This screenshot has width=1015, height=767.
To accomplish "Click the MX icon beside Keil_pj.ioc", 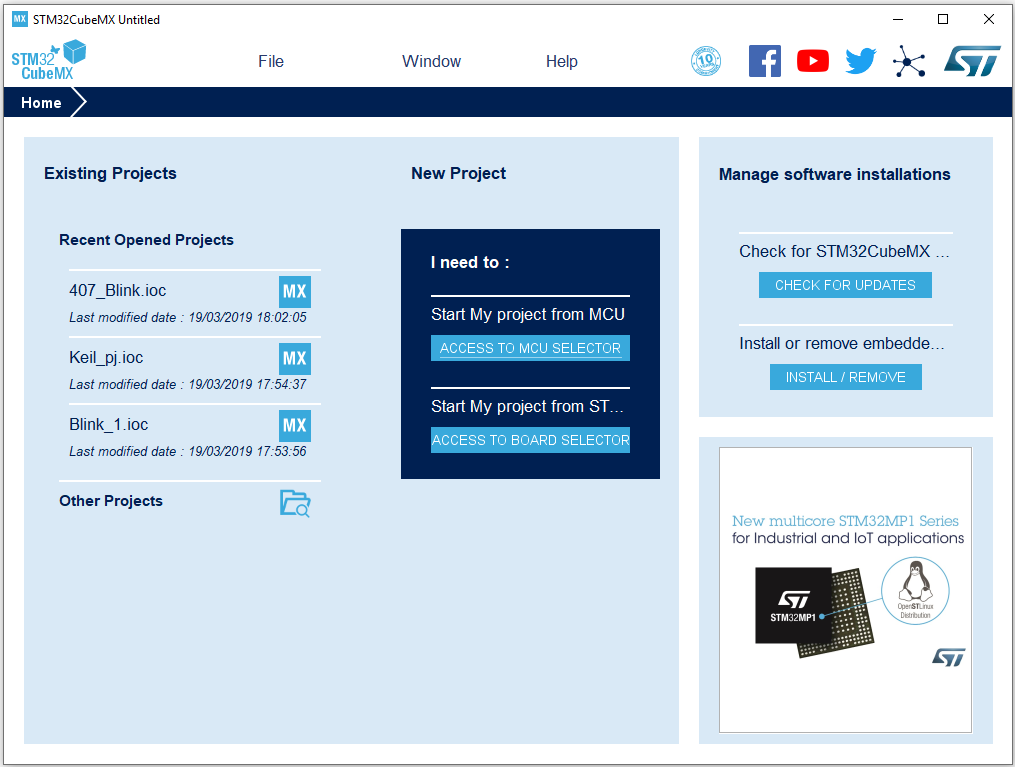I will 295,359.
